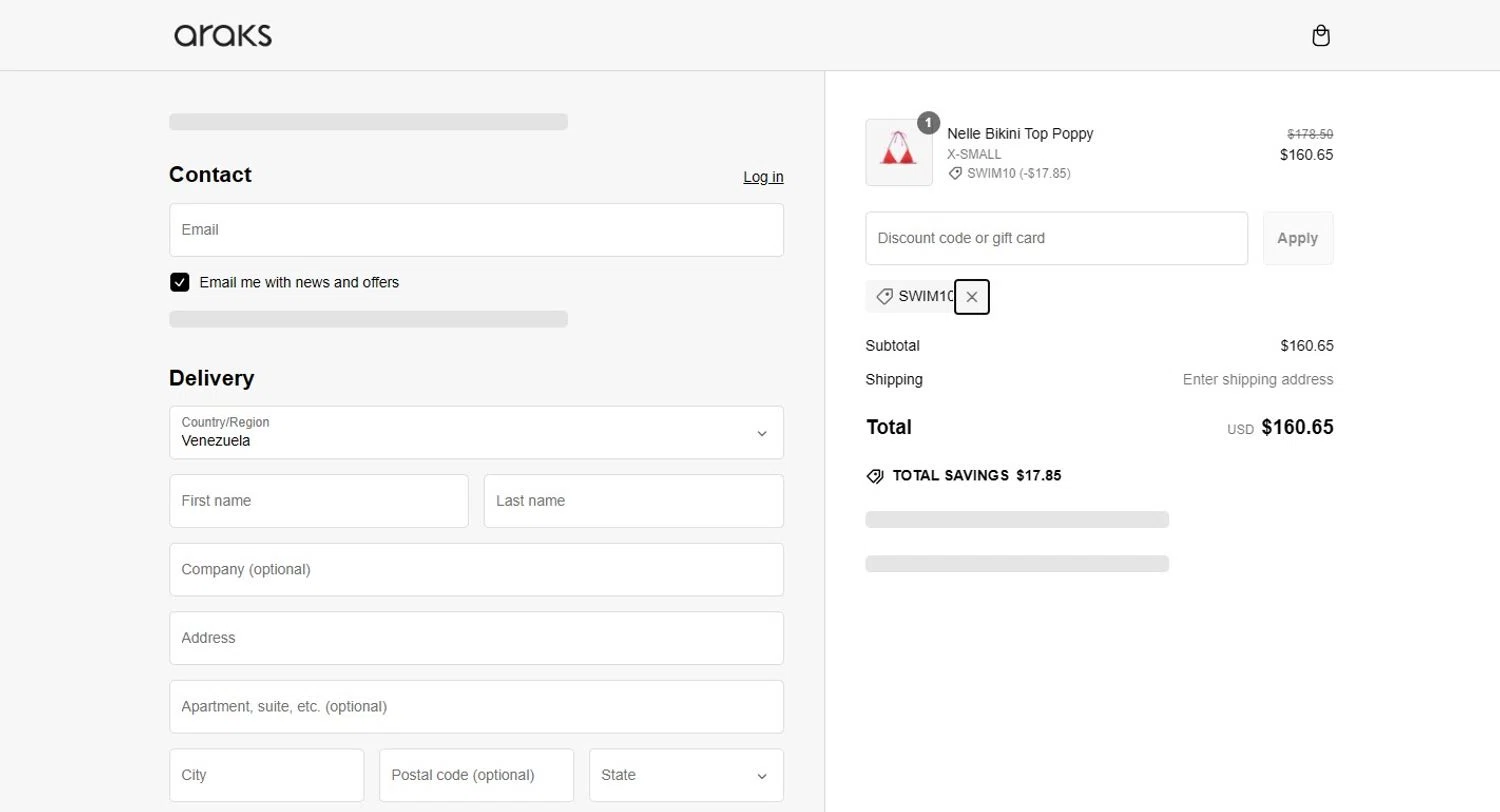This screenshot has width=1500, height=812.
Task: Click the item quantity badge showing 1
Action: click(x=928, y=123)
